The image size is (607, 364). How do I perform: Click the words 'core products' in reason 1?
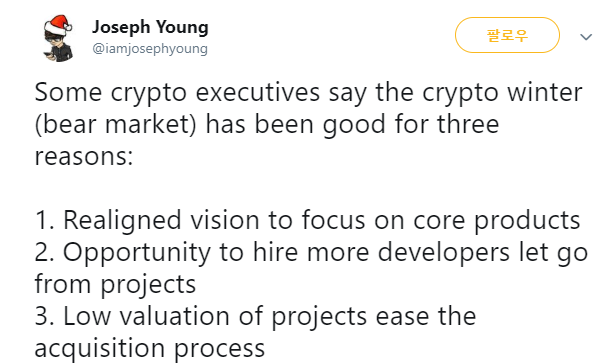pyautogui.click(x=497, y=220)
